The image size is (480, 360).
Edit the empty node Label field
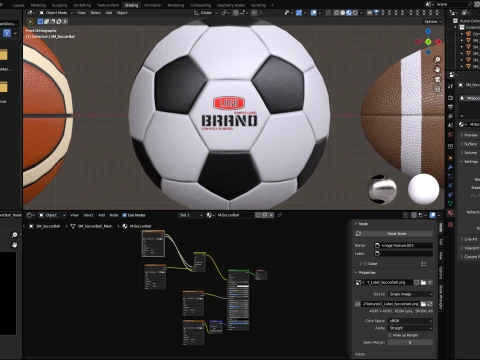(x=403, y=254)
